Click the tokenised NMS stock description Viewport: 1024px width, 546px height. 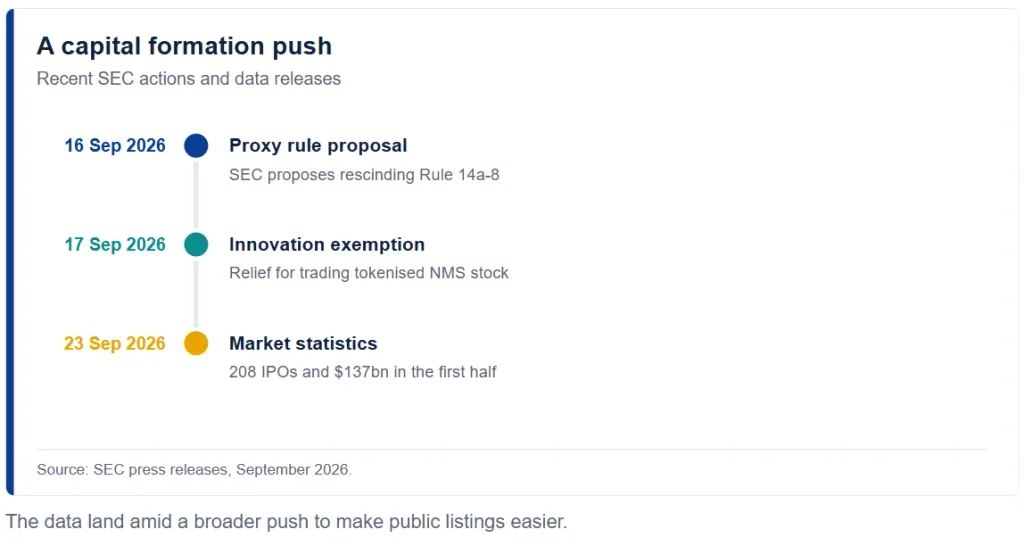pyautogui.click(x=369, y=273)
